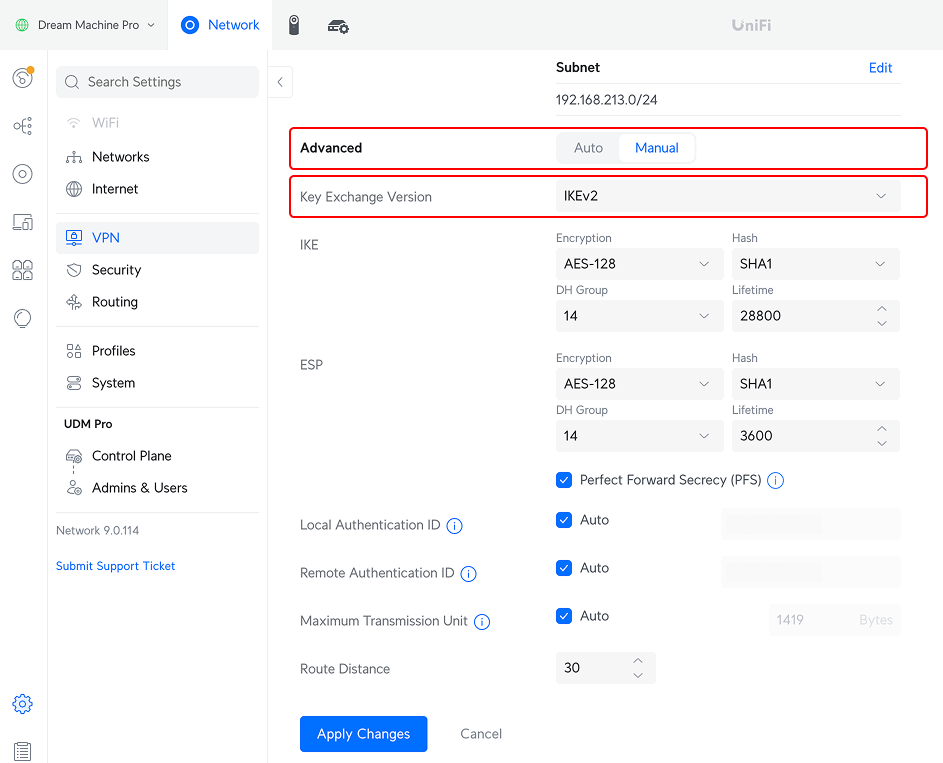The height and width of the screenshot is (763, 943).
Task: Open the ESP Hash SHA1 dropdown
Action: tap(816, 384)
